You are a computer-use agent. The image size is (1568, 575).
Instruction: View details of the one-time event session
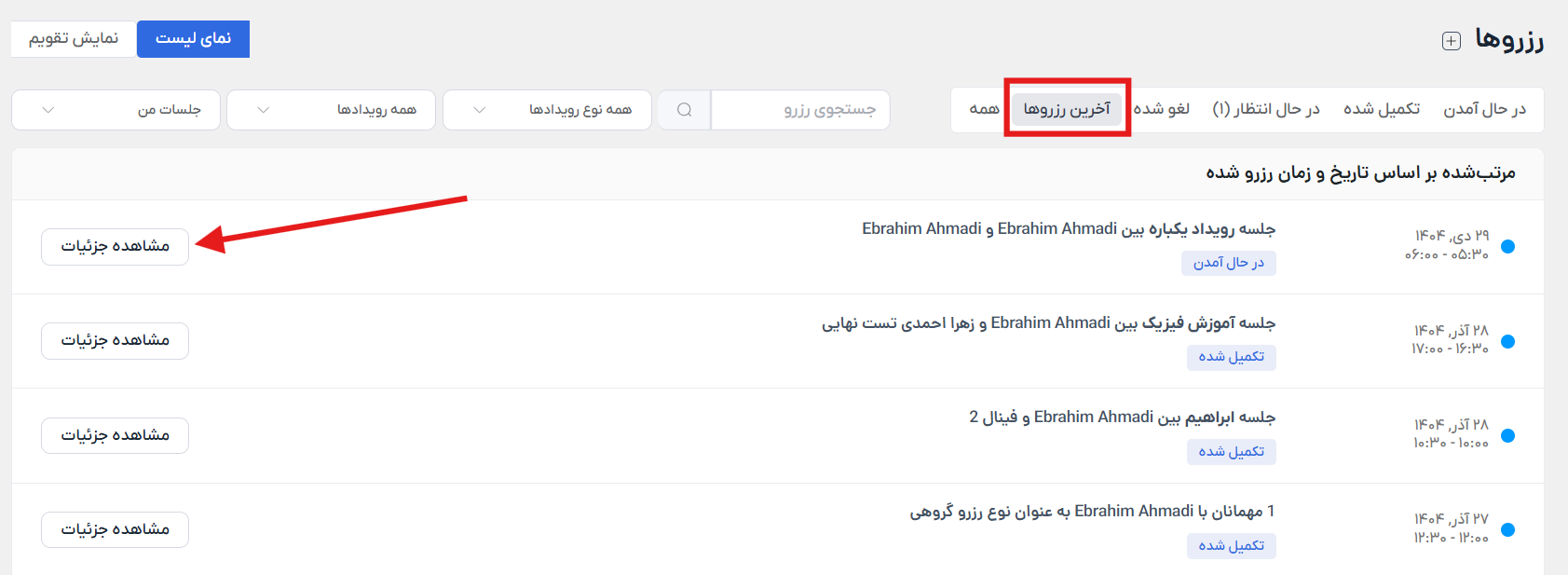pyautogui.click(x=115, y=246)
